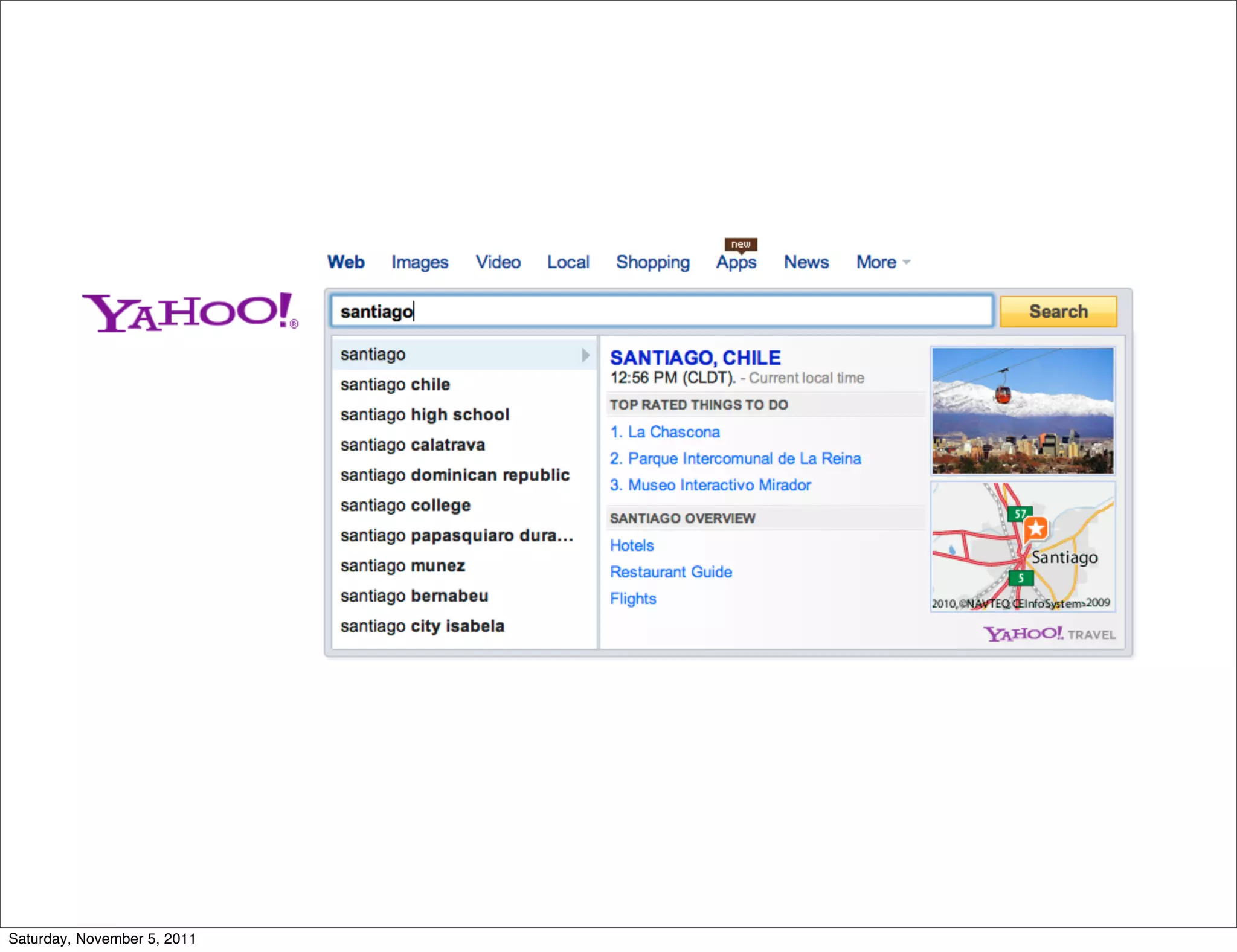Click the Yahoo! Travel logo
This screenshot has height=952, width=1237.
[x=1050, y=634]
